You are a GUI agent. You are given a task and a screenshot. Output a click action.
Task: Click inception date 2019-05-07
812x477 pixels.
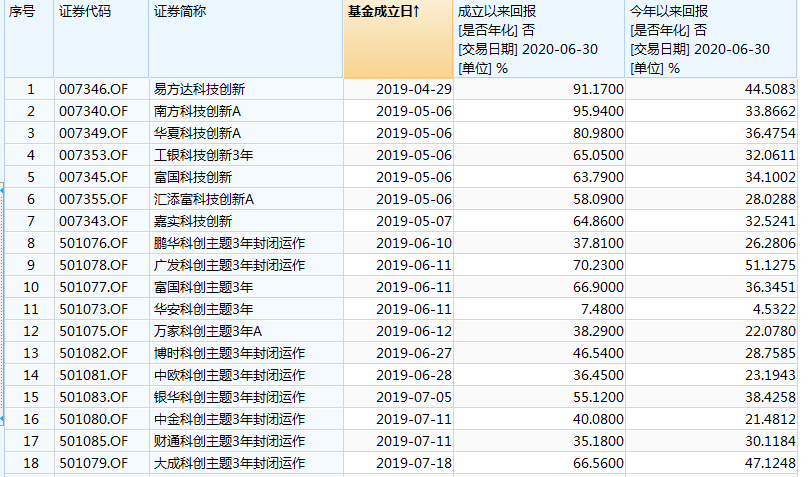[x=414, y=221]
